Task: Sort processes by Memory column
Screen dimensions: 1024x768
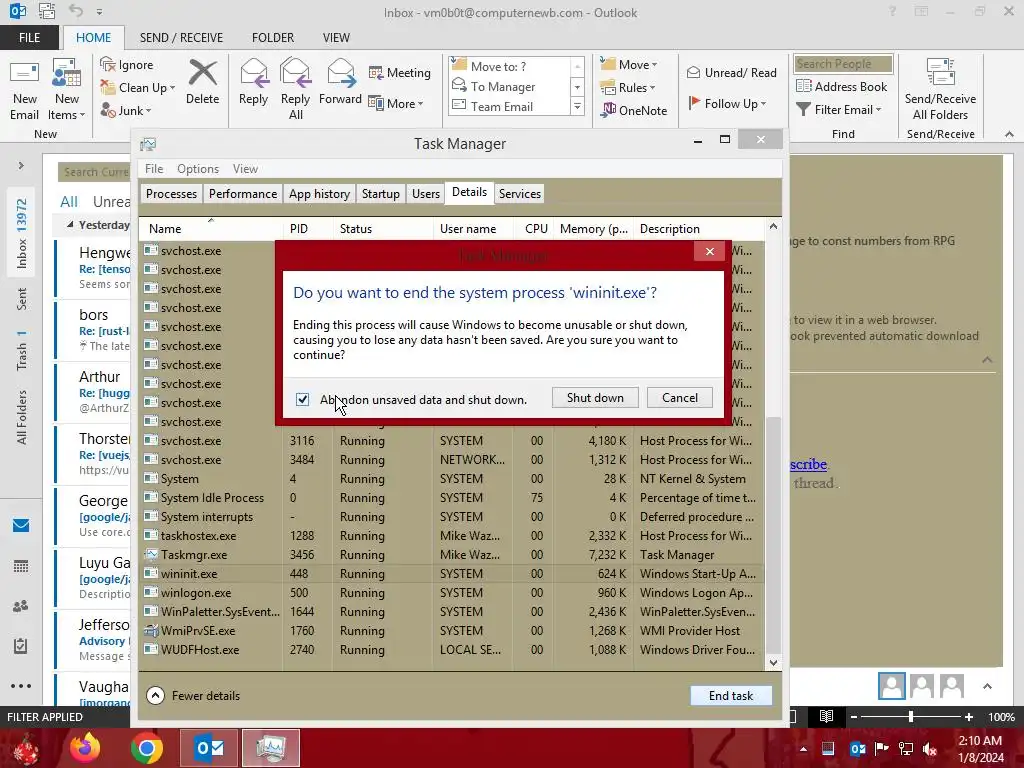Action: pos(594,229)
